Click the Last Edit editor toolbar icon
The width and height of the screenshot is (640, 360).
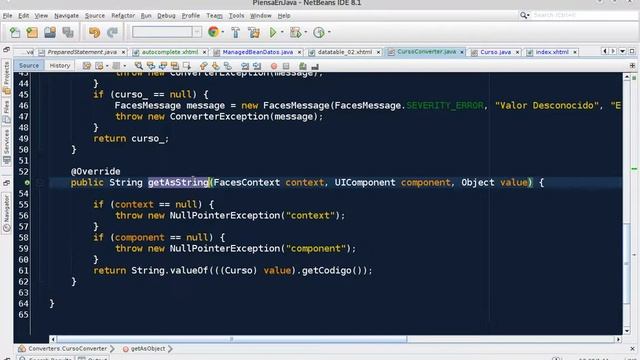click(87, 66)
